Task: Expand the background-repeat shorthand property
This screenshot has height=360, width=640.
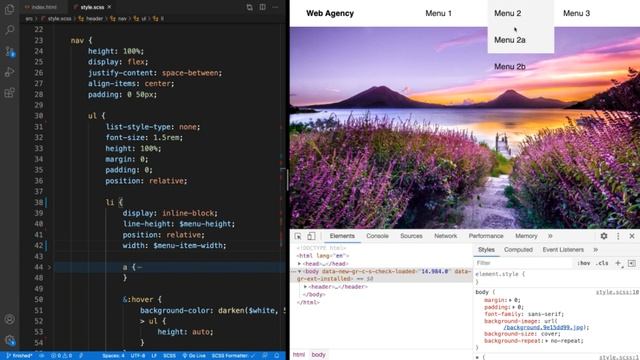Action: coord(547,341)
